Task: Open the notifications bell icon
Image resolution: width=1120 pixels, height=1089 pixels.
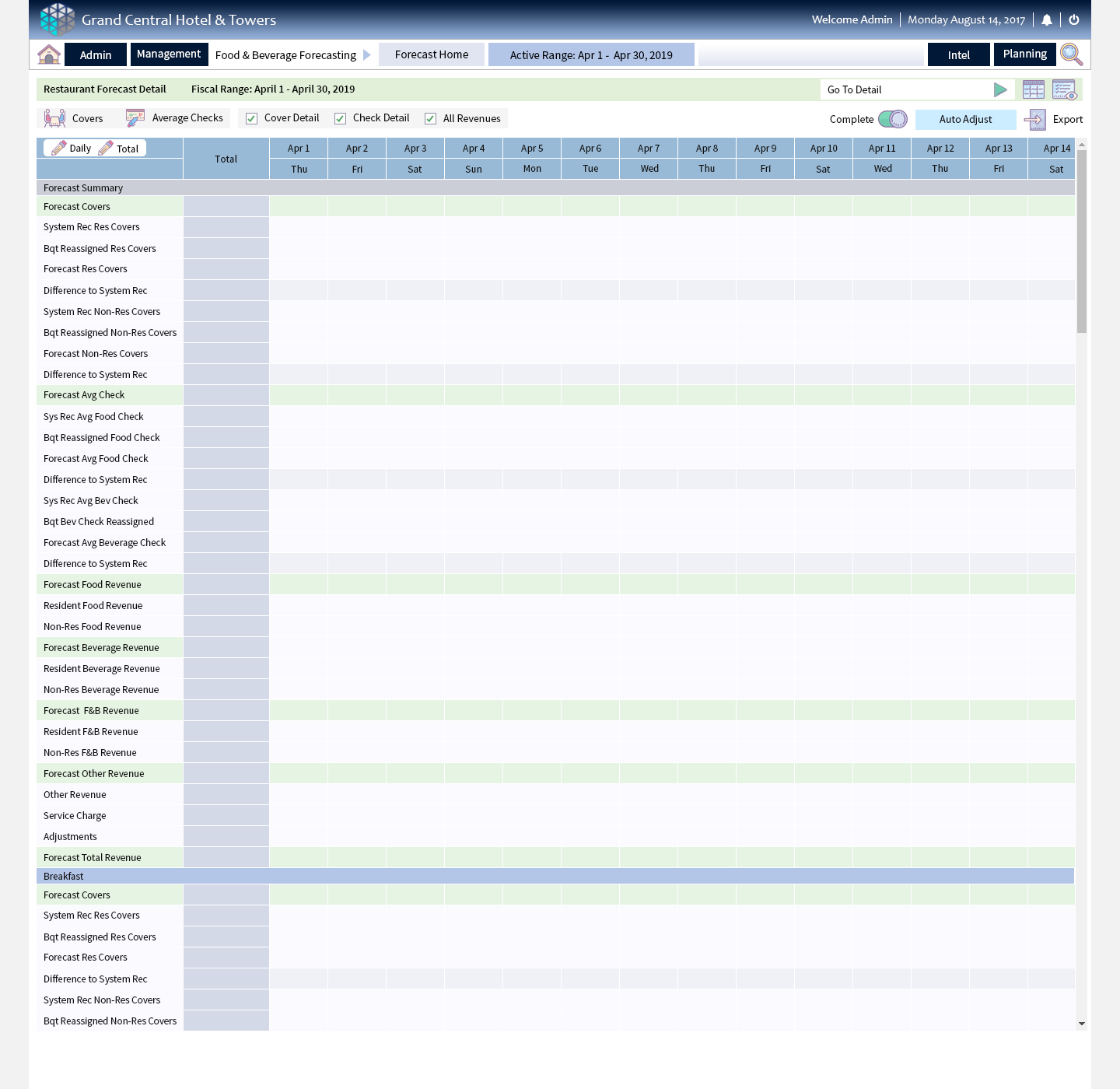Action: [x=1047, y=20]
